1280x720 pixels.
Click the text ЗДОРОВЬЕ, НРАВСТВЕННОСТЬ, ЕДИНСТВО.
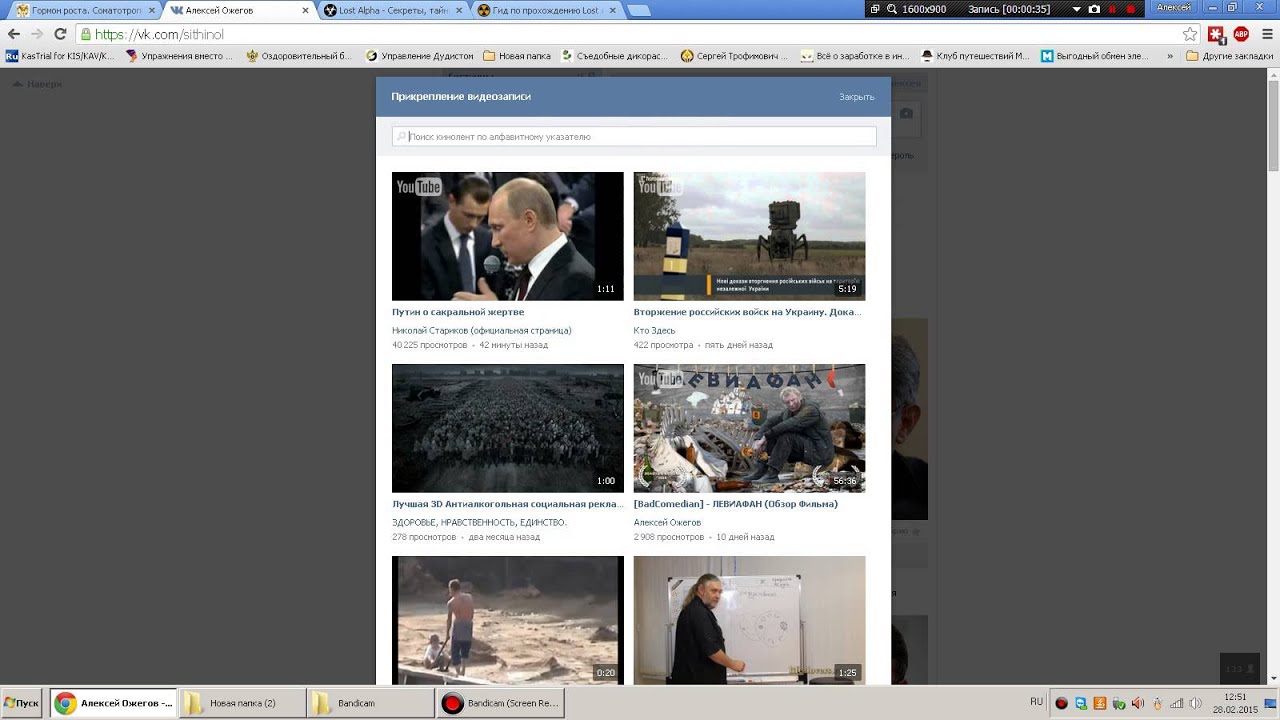480,522
